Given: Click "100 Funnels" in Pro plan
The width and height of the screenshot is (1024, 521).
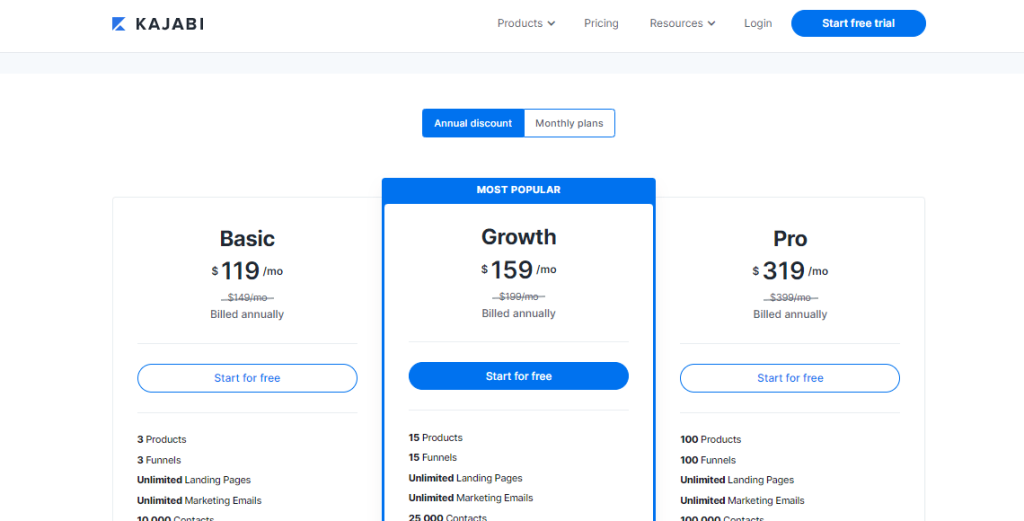Looking at the screenshot, I should tap(707, 460).
